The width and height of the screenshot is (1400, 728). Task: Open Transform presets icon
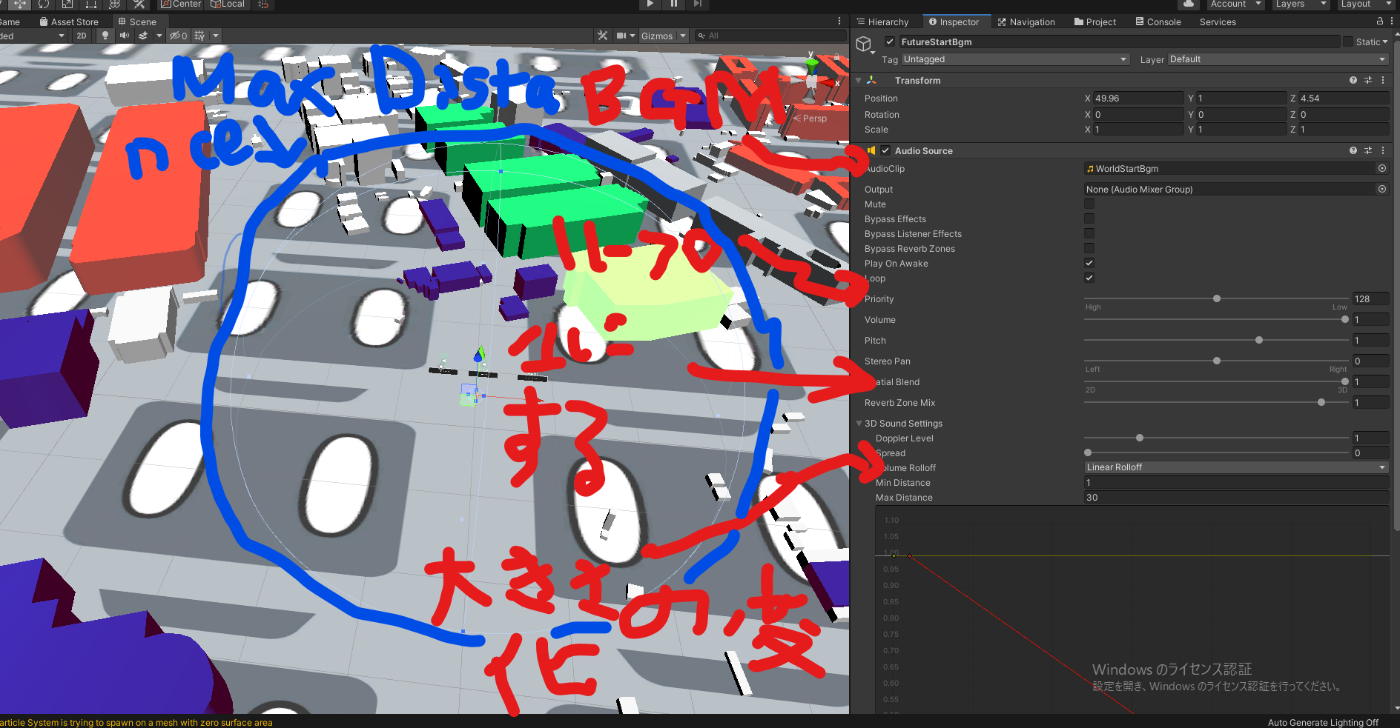1369,80
